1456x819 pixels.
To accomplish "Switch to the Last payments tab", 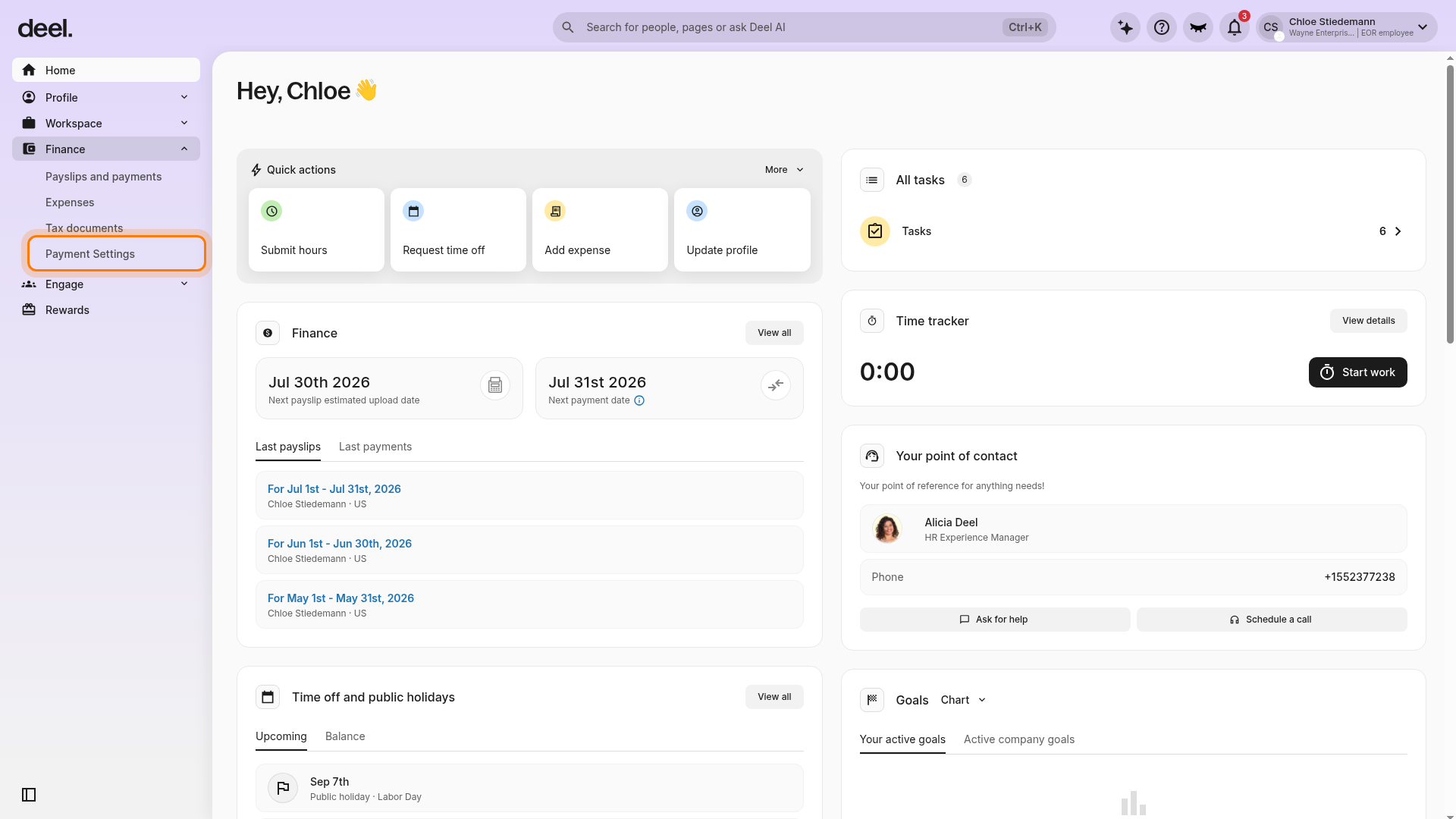I will click(x=375, y=447).
